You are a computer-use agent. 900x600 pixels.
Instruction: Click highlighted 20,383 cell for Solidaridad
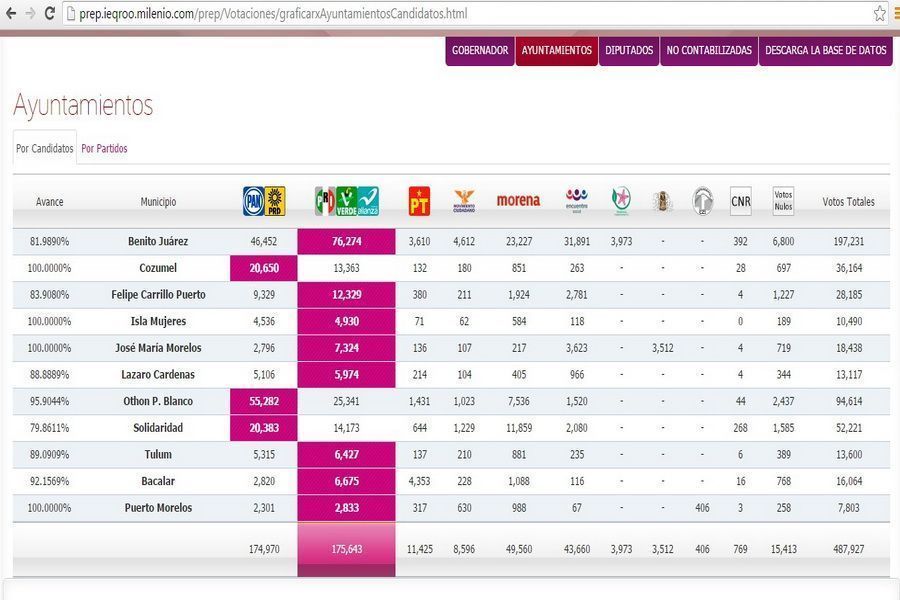click(x=263, y=428)
